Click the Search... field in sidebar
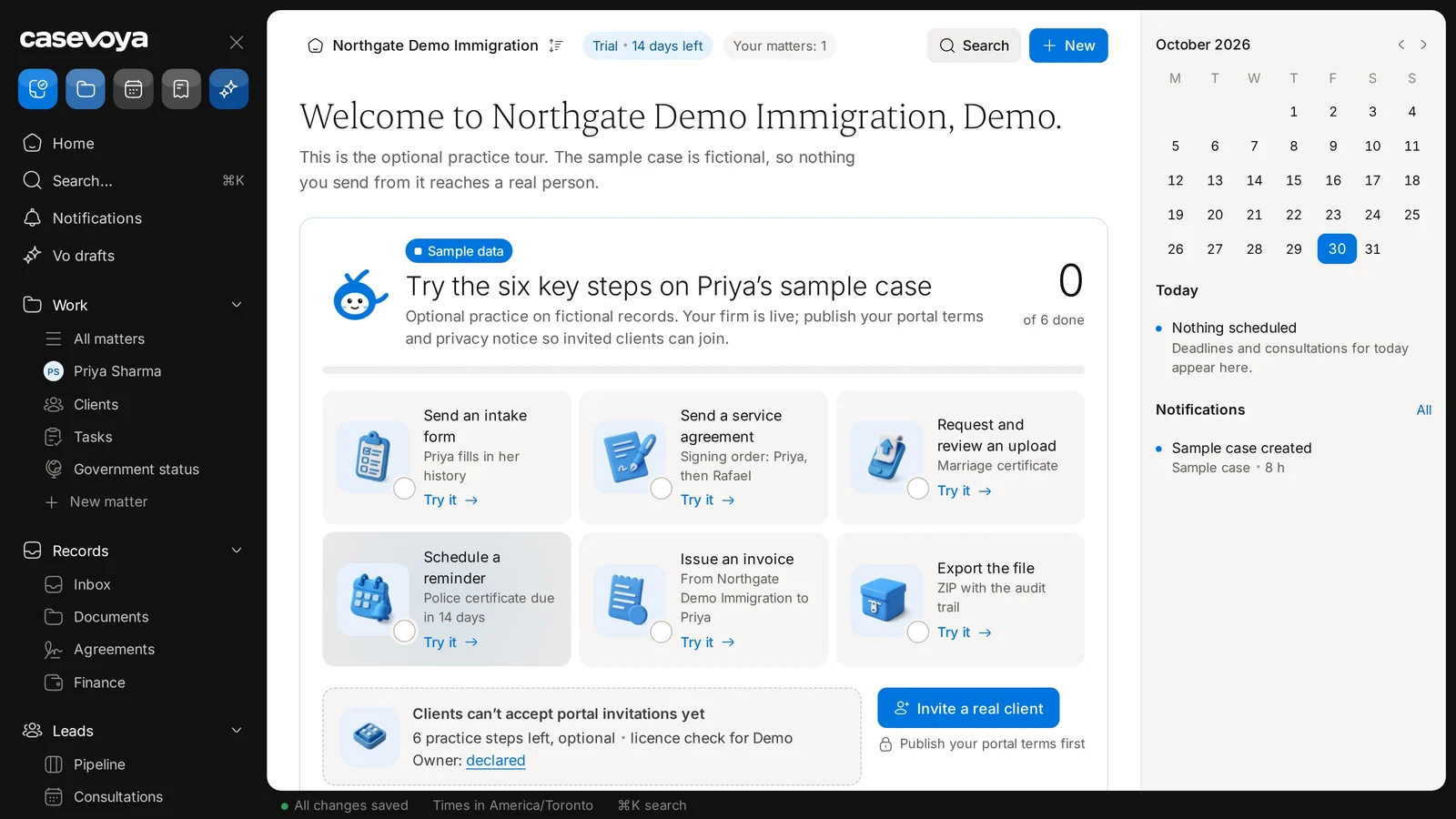The image size is (1456, 819). click(133, 180)
